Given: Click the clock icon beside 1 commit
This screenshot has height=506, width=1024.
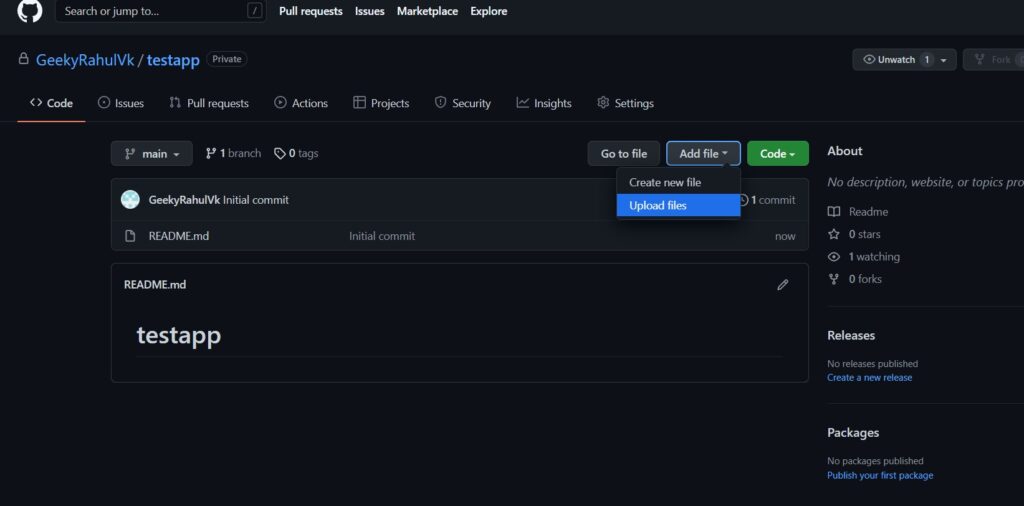Looking at the screenshot, I should tap(744, 200).
